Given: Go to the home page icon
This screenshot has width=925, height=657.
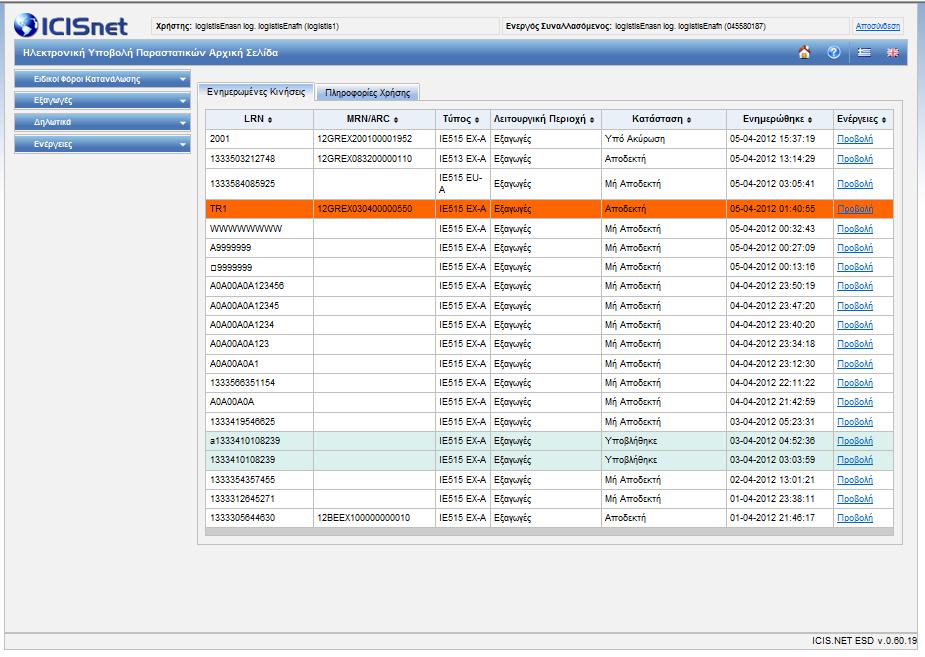Looking at the screenshot, I should tap(804, 52).
